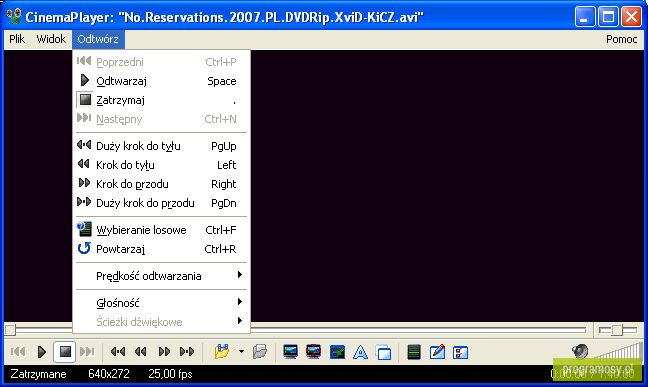The image size is (648, 387).
Task: Open the playlist via the green list icon
Action: (414, 352)
